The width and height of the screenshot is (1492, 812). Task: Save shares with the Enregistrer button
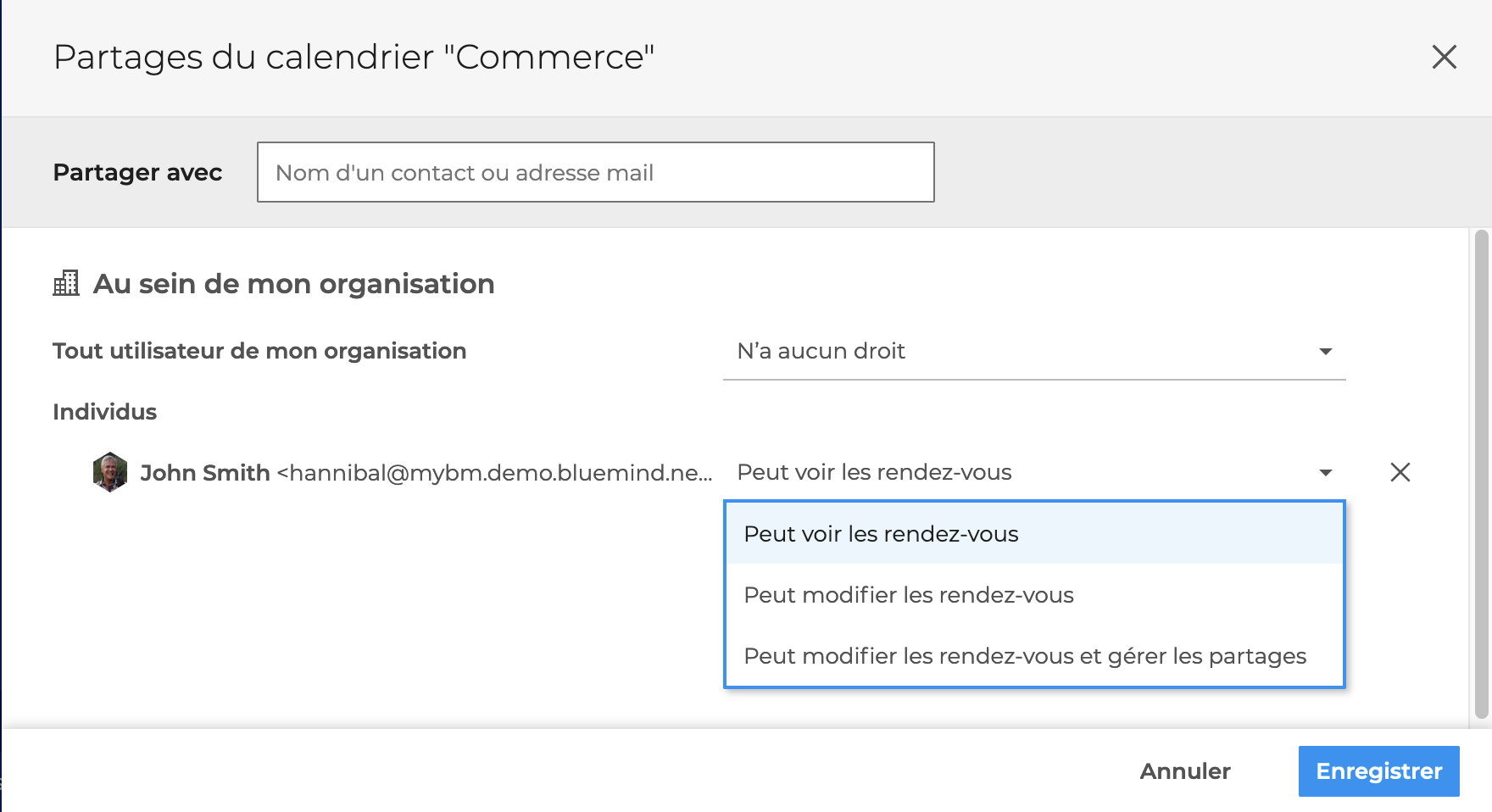click(1378, 771)
